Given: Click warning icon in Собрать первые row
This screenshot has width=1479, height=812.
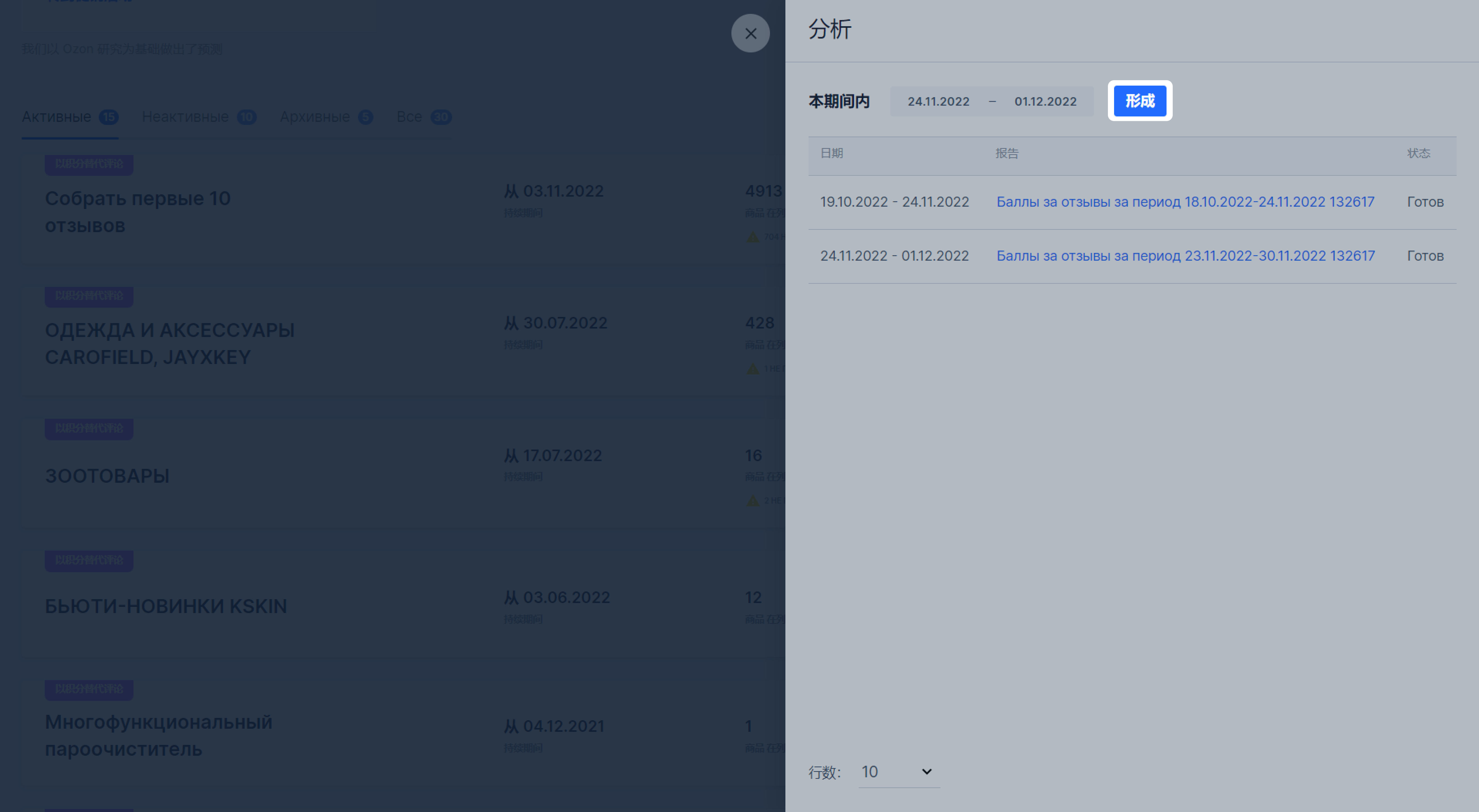Looking at the screenshot, I should tap(753, 236).
